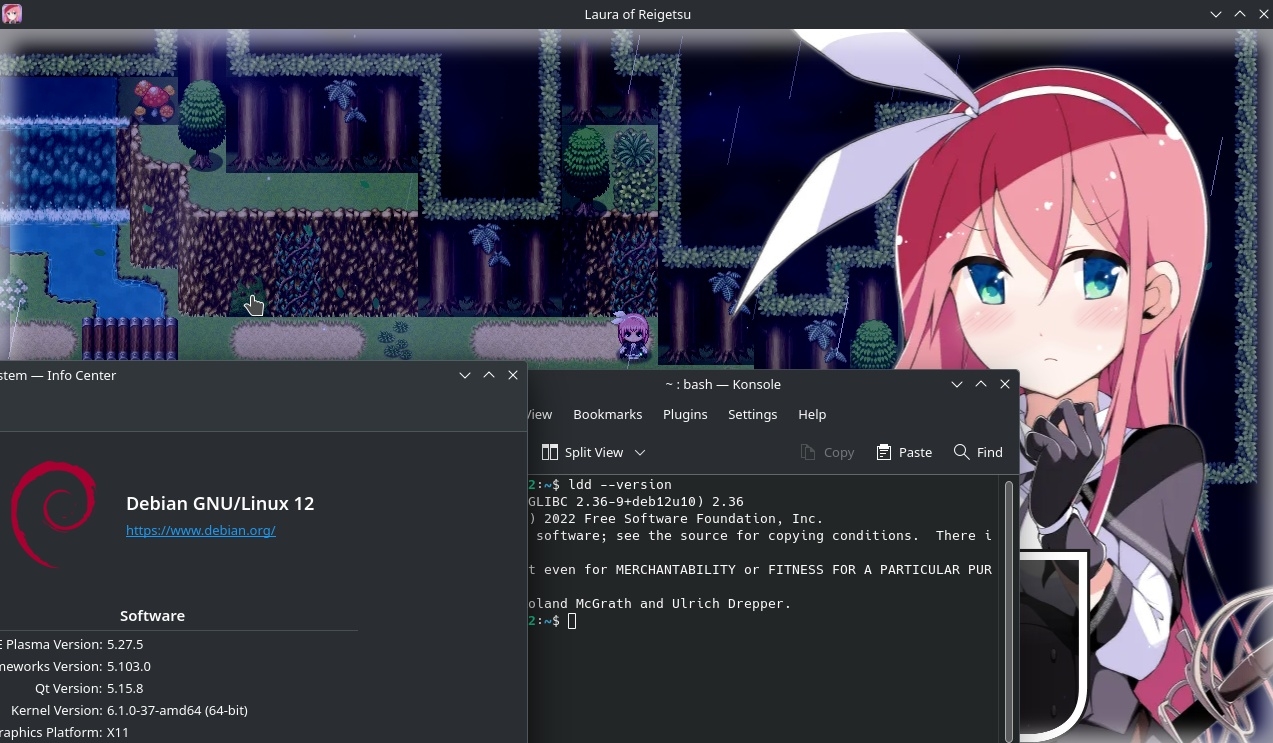This screenshot has height=743, width=1273.
Task: Click the Qt Version value 5.15.8
Action: click(125, 689)
